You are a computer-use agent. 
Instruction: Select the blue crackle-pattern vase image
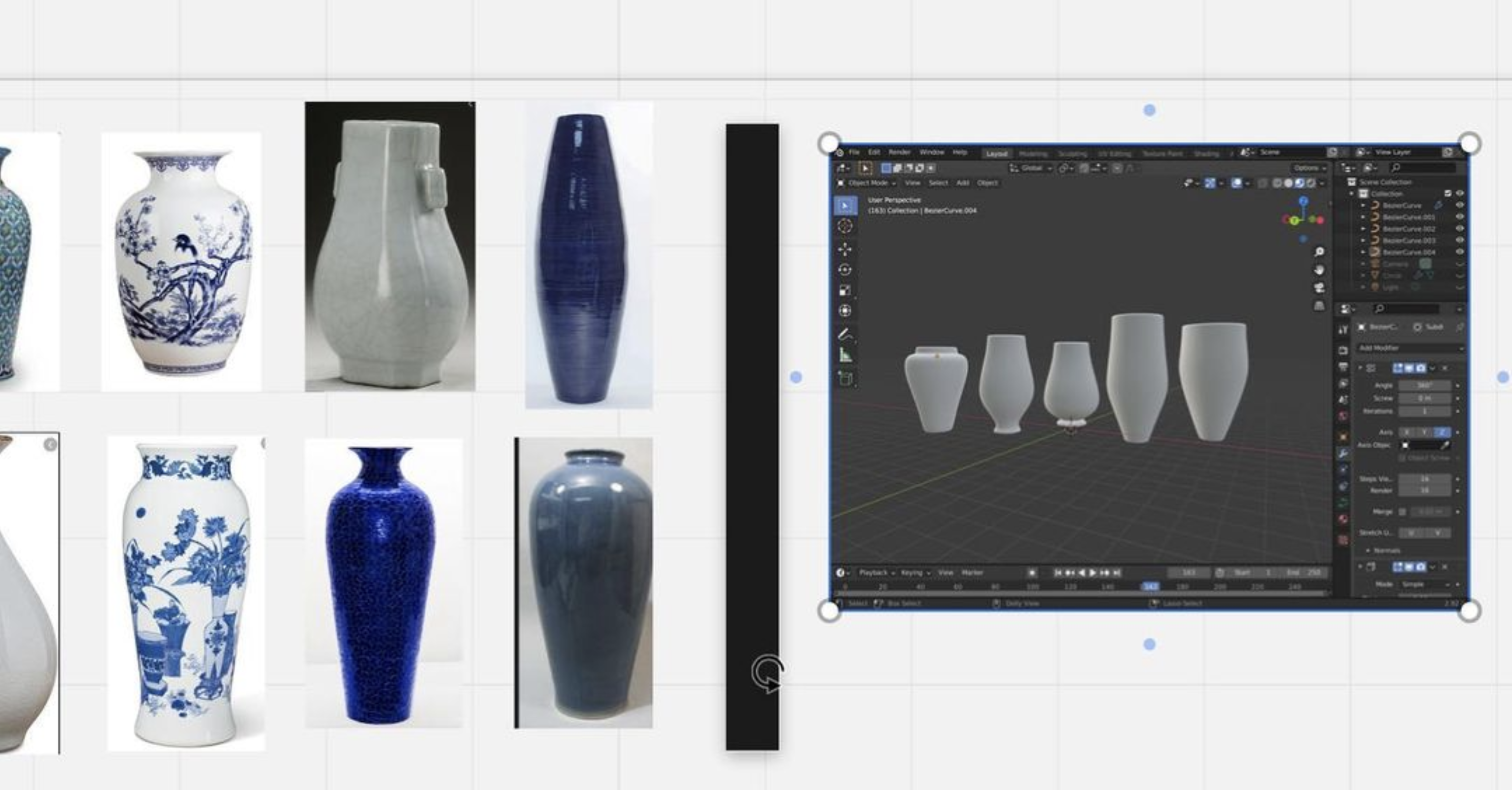383,584
